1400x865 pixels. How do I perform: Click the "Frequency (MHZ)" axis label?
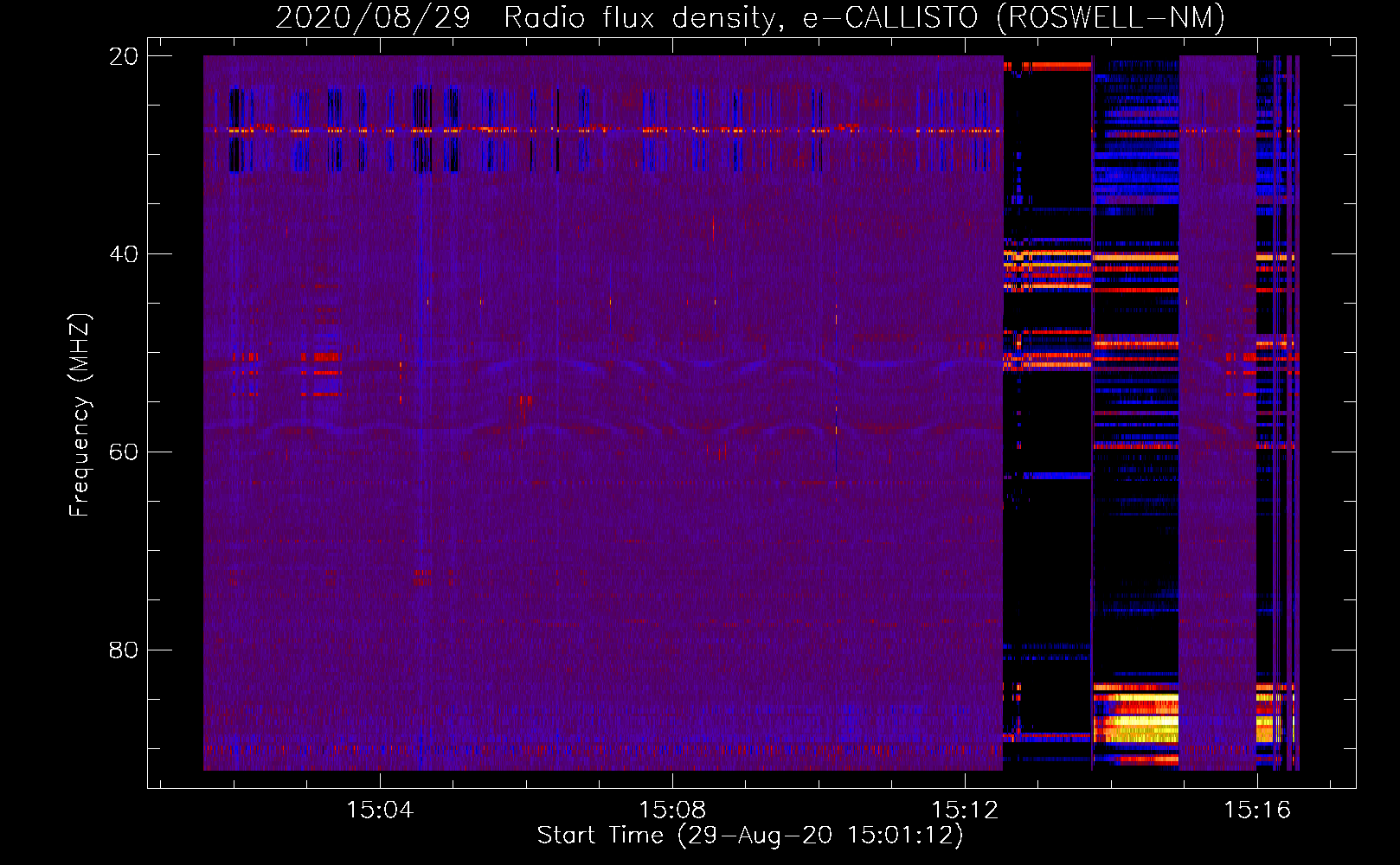pyautogui.click(x=80, y=415)
